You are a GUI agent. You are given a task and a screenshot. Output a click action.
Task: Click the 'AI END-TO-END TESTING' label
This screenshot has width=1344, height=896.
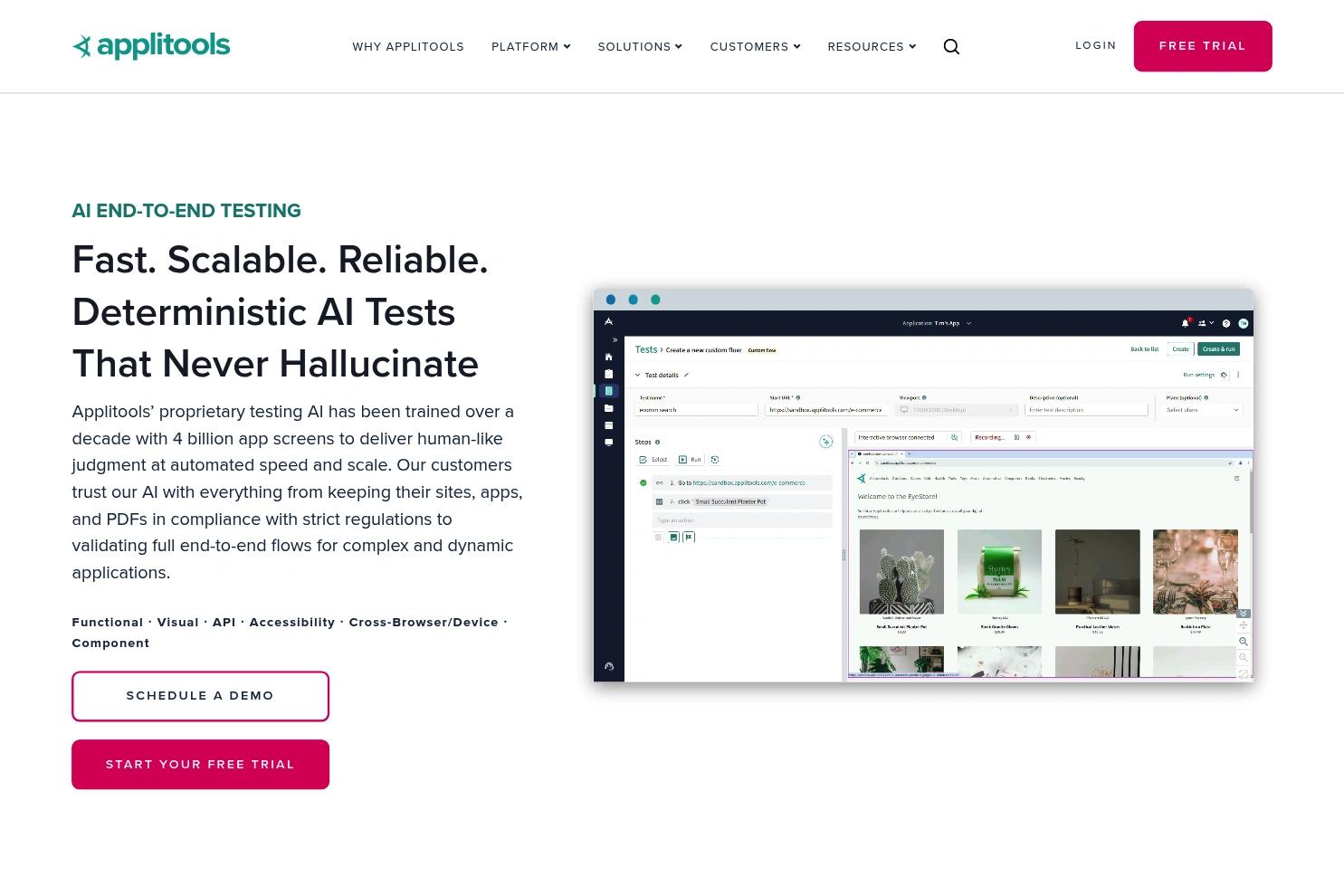click(x=186, y=211)
